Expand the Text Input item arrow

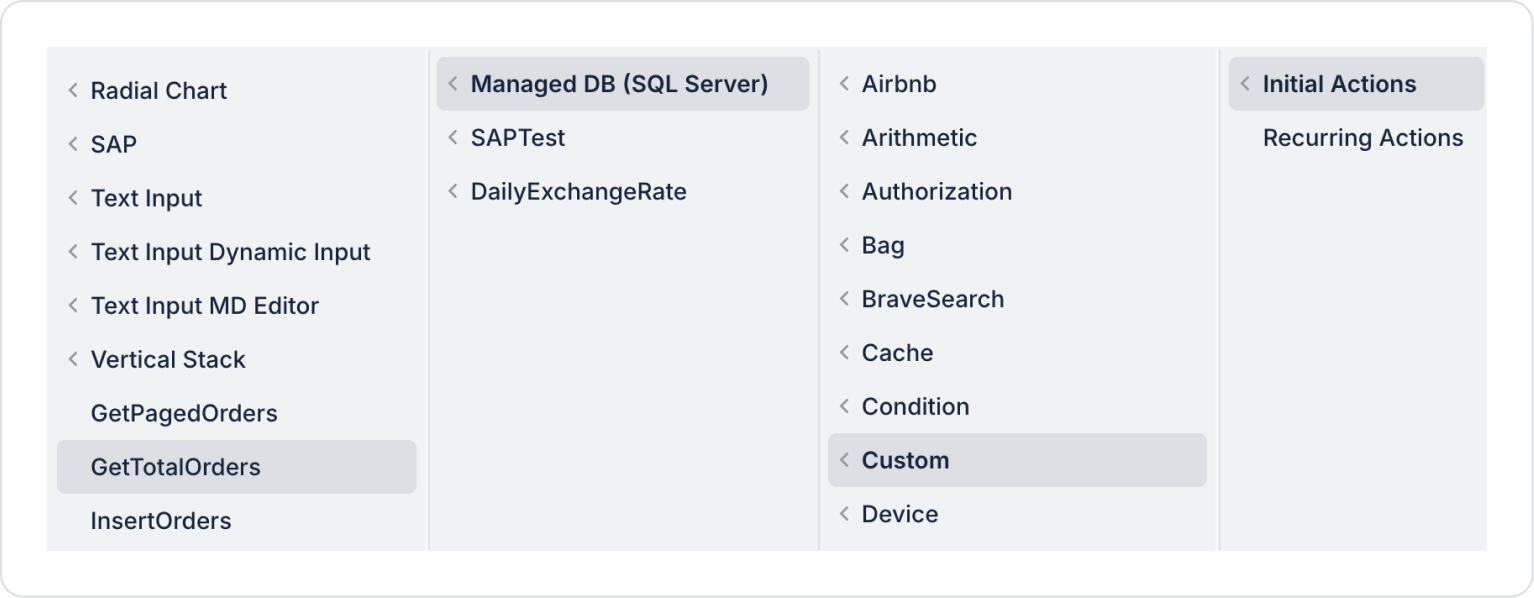tap(73, 198)
